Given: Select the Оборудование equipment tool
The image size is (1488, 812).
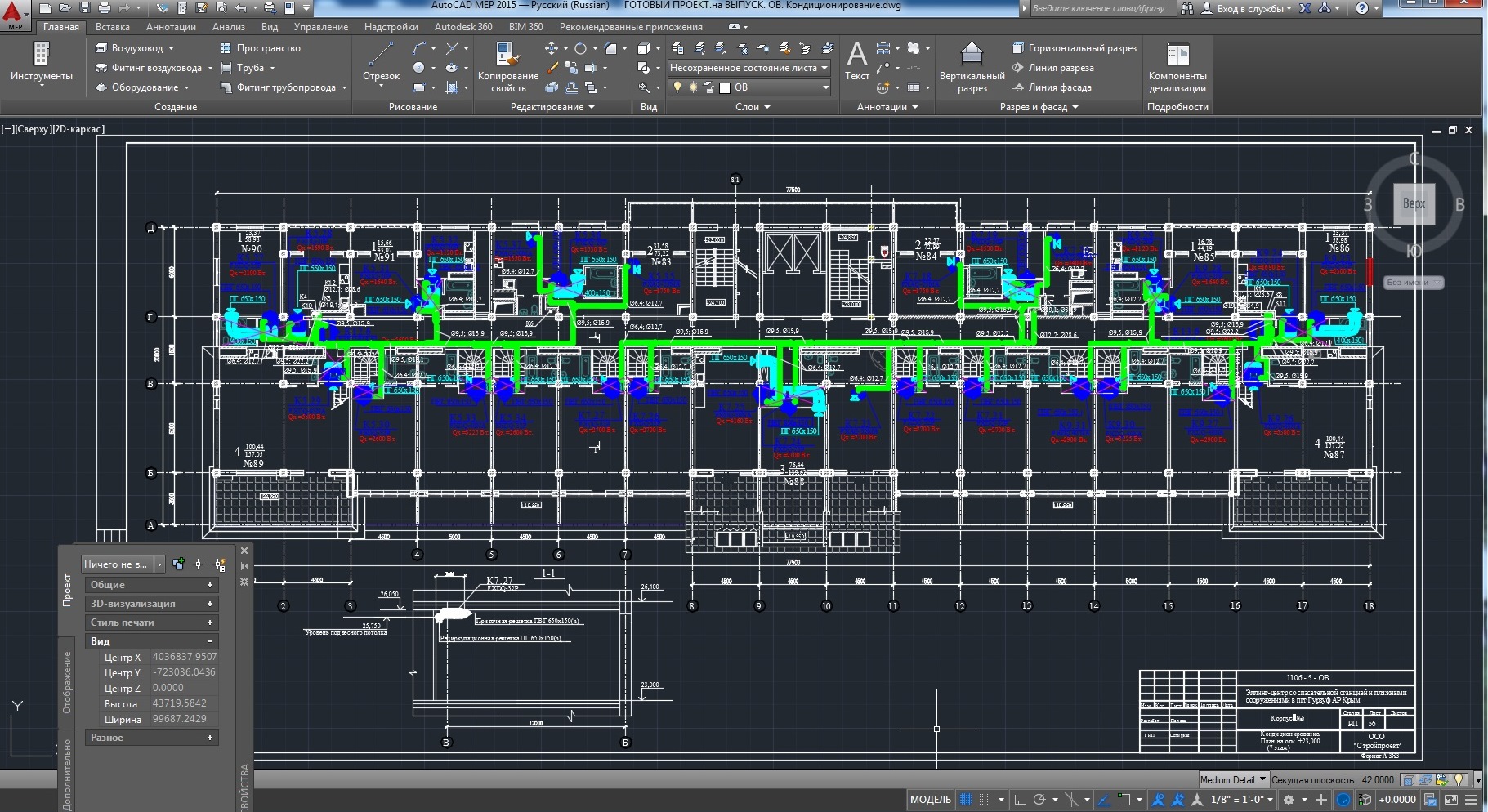Looking at the screenshot, I should click(142, 87).
